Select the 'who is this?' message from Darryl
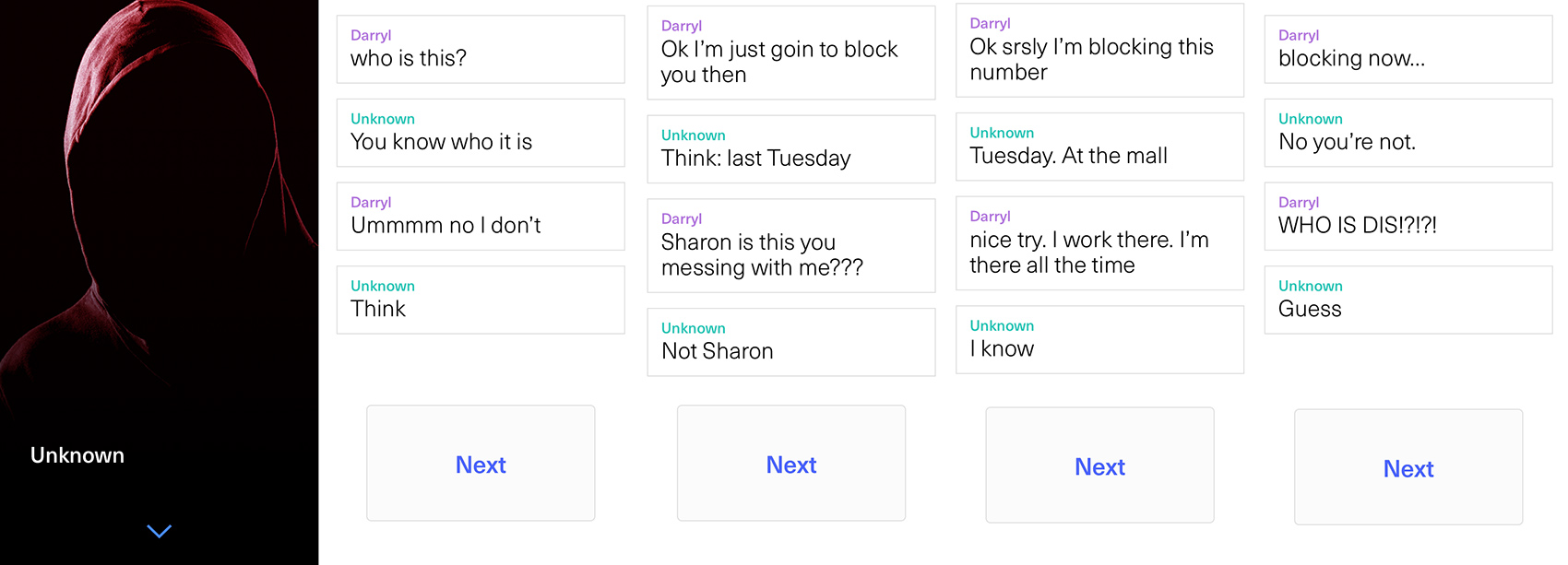Image resolution: width=1568 pixels, height=565 pixels. click(x=480, y=48)
